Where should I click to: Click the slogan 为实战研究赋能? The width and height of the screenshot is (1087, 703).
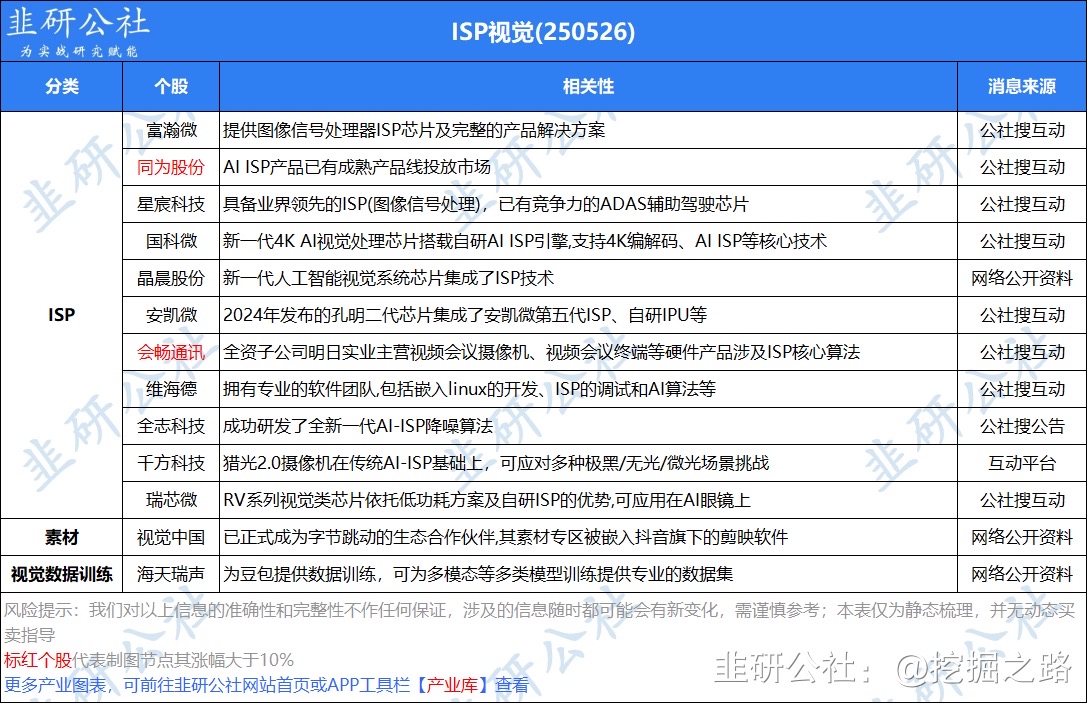point(78,51)
